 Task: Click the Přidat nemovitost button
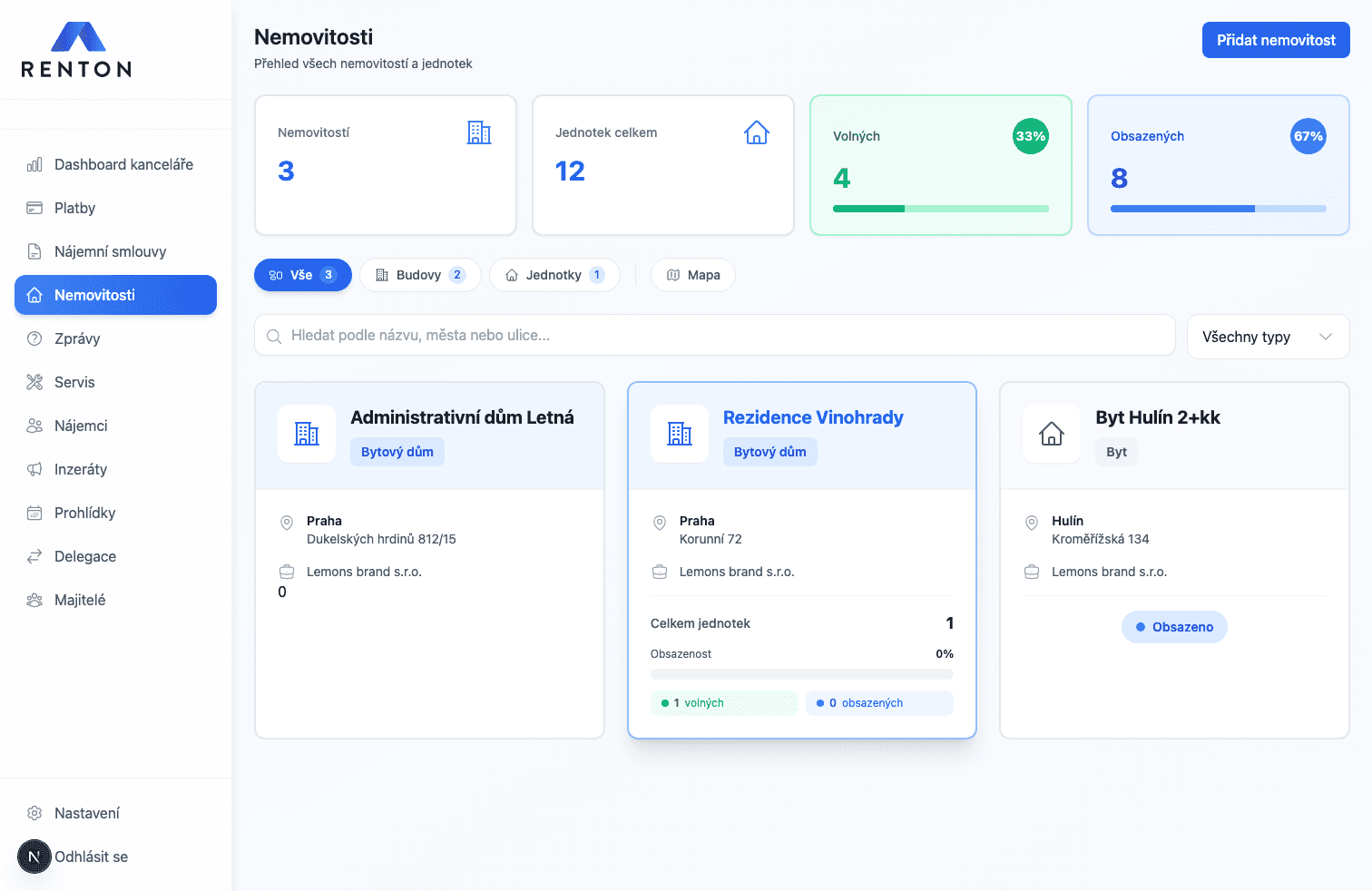pyautogui.click(x=1275, y=40)
